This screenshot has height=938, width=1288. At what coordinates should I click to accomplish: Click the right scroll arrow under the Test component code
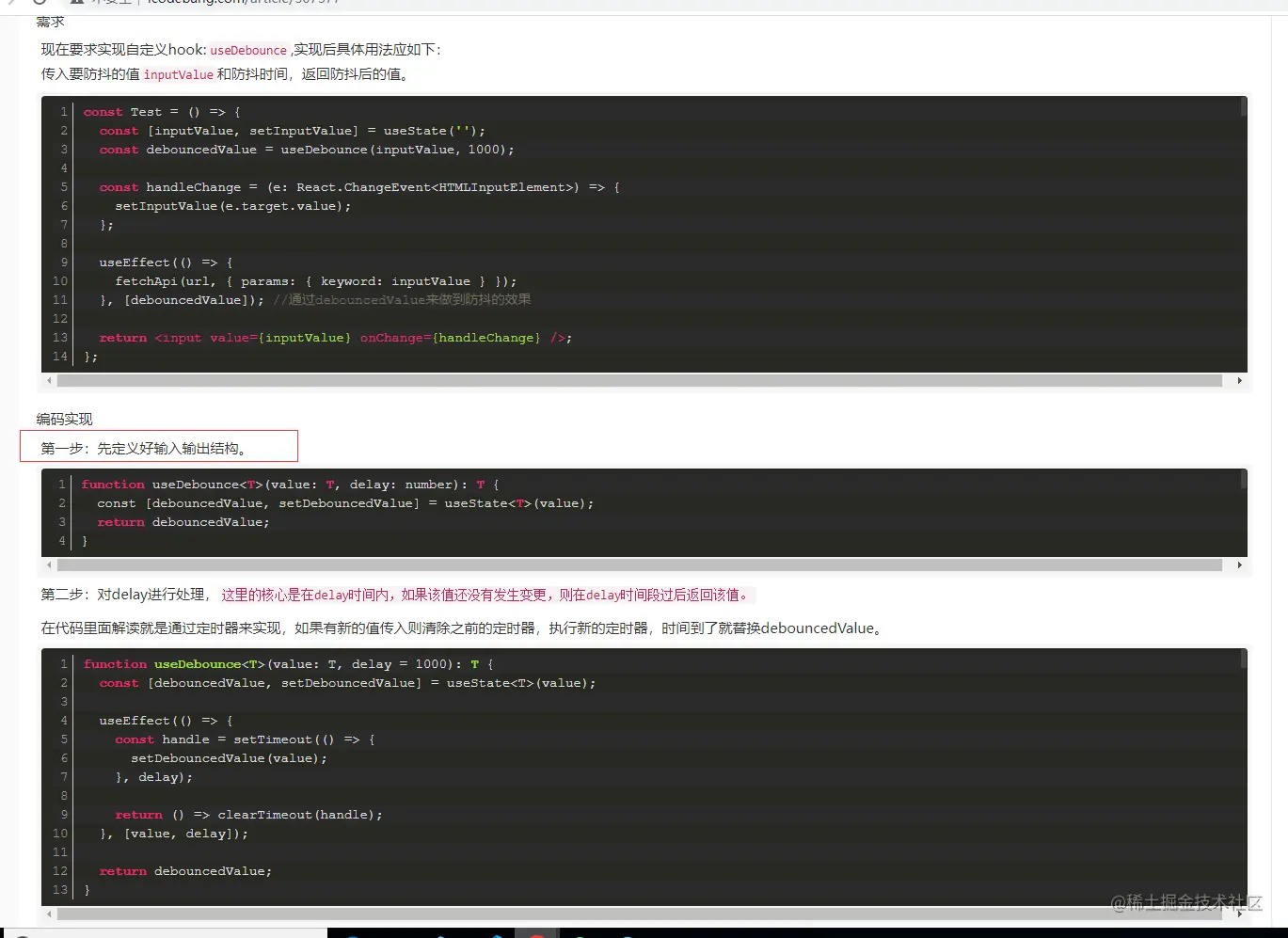point(1239,381)
